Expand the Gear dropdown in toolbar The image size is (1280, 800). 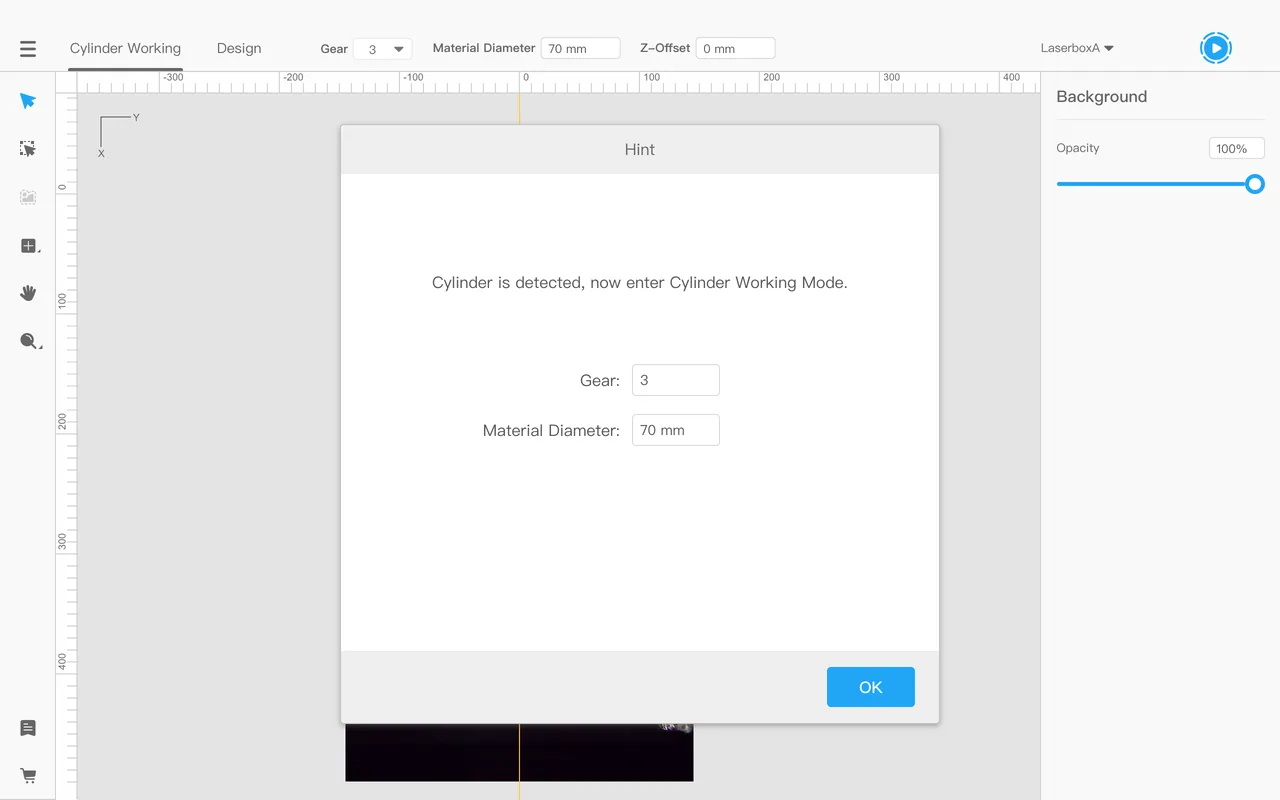(x=383, y=48)
